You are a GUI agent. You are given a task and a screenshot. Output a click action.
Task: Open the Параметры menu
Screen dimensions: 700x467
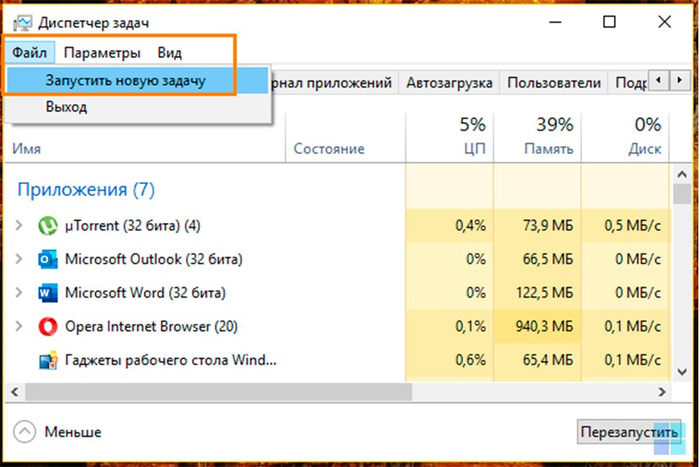[x=102, y=52]
